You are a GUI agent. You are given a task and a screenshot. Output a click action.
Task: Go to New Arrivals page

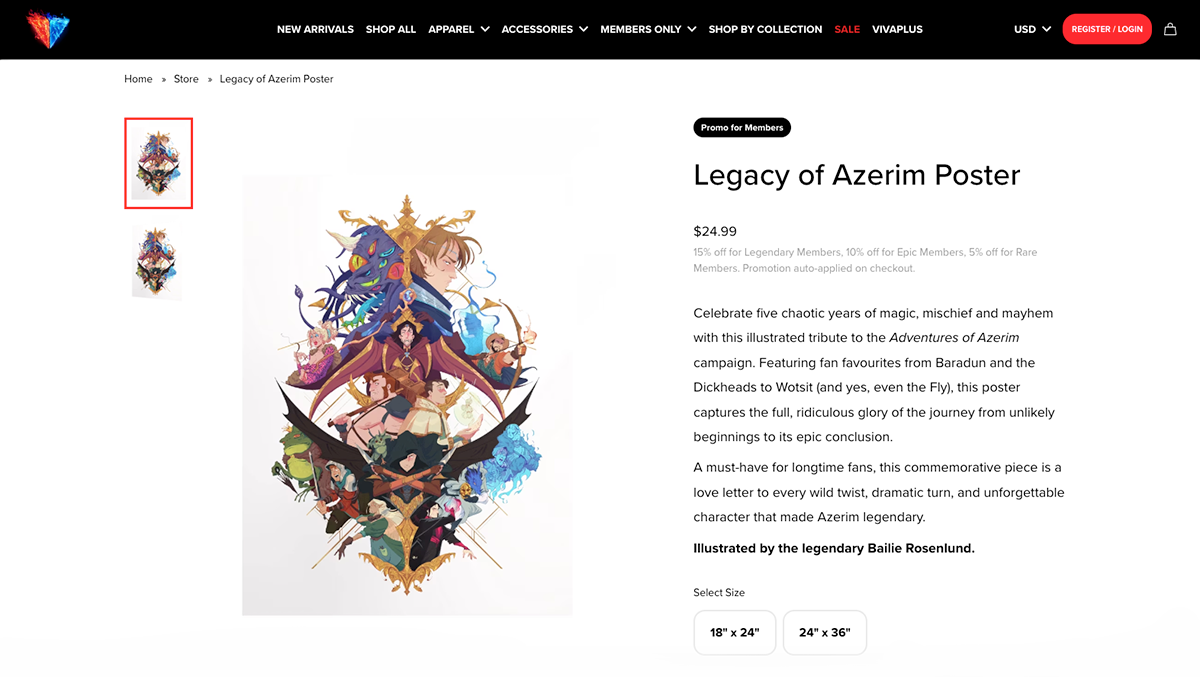tap(315, 29)
